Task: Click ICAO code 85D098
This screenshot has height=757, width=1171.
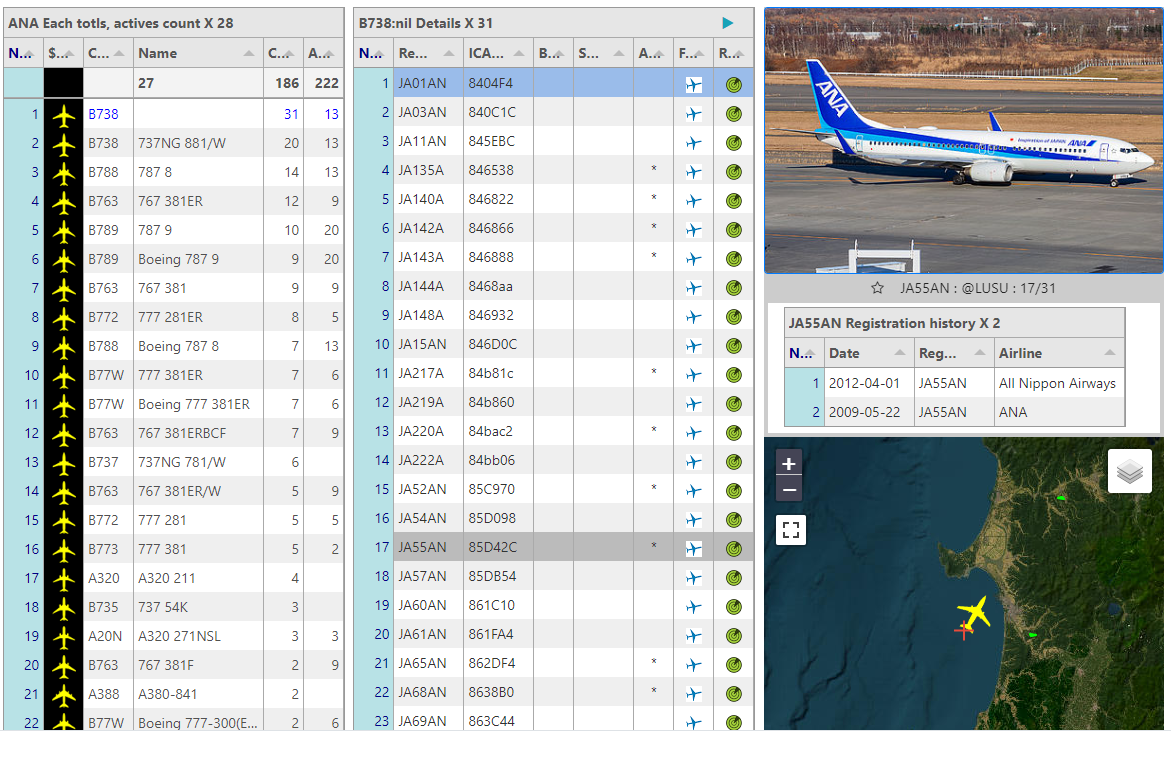Action: [492, 518]
